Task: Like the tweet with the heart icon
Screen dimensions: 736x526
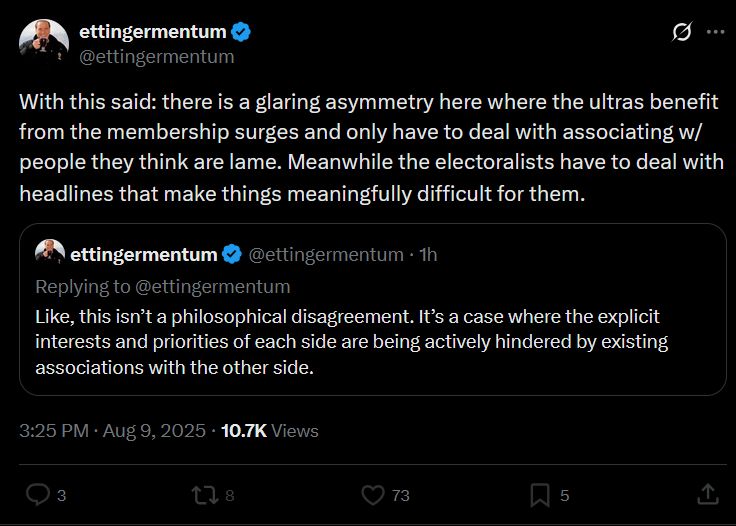Action: pyautogui.click(x=373, y=496)
